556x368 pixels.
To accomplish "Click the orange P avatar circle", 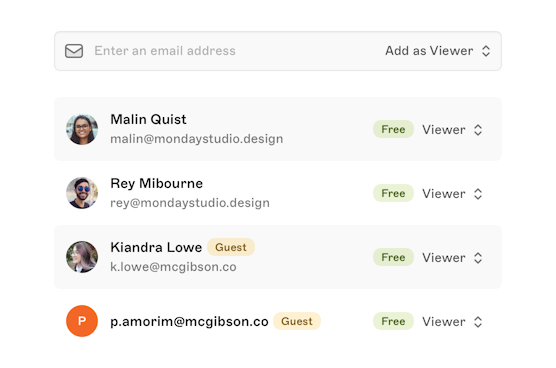I will coord(82,321).
